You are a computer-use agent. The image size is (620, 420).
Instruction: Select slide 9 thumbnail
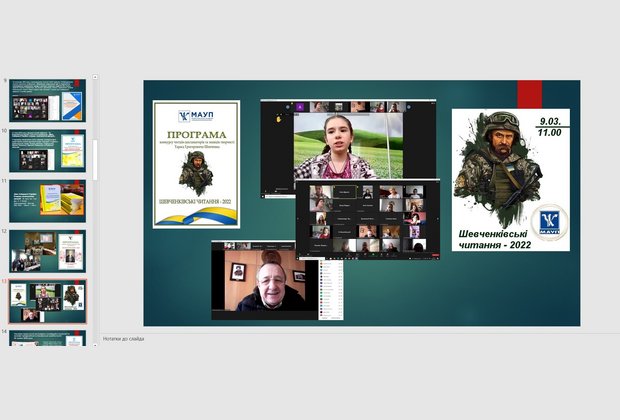click(47, 101)
